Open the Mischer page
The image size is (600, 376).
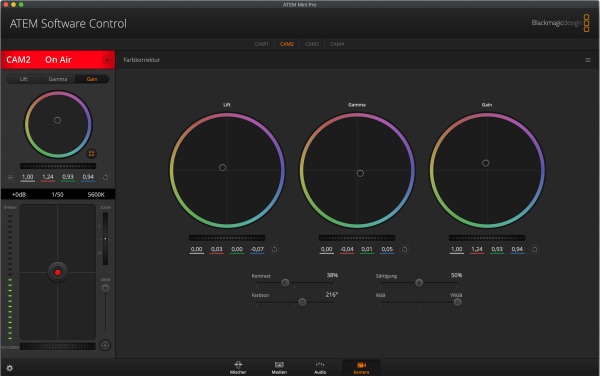[x=238, y=368]
